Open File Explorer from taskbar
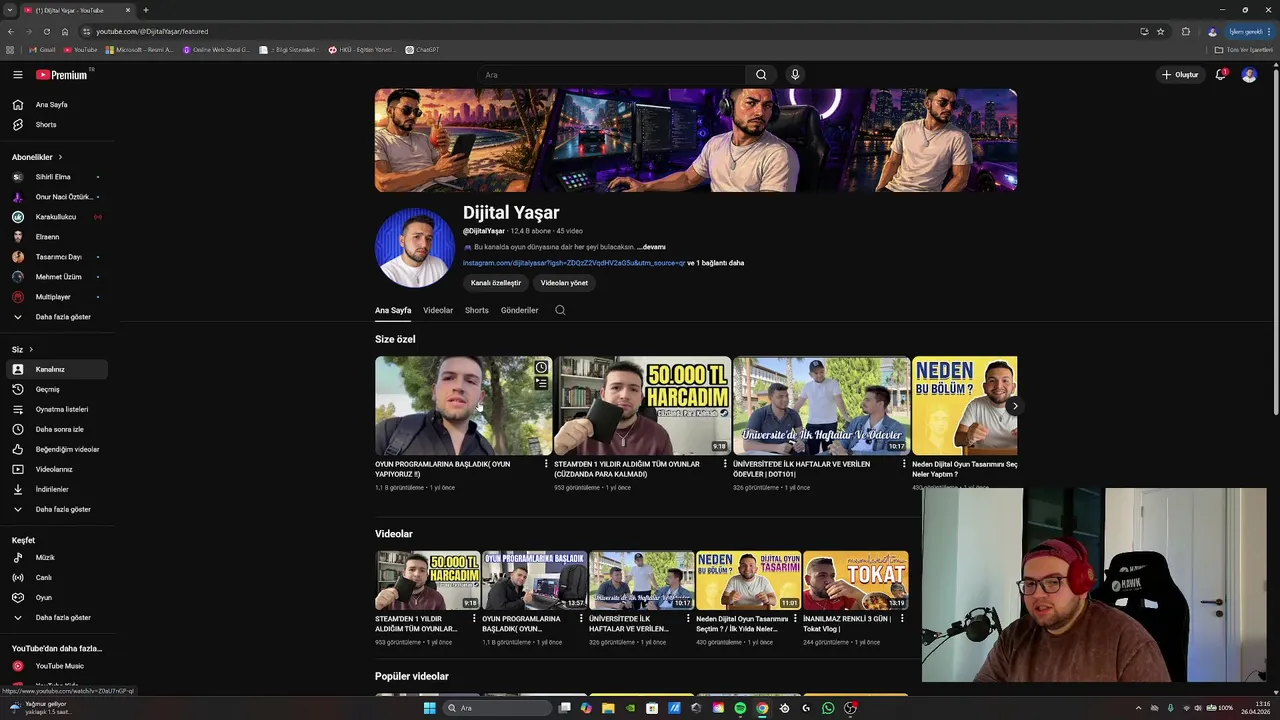This screenshot has width=1280, height=720. tap(608, 708)
